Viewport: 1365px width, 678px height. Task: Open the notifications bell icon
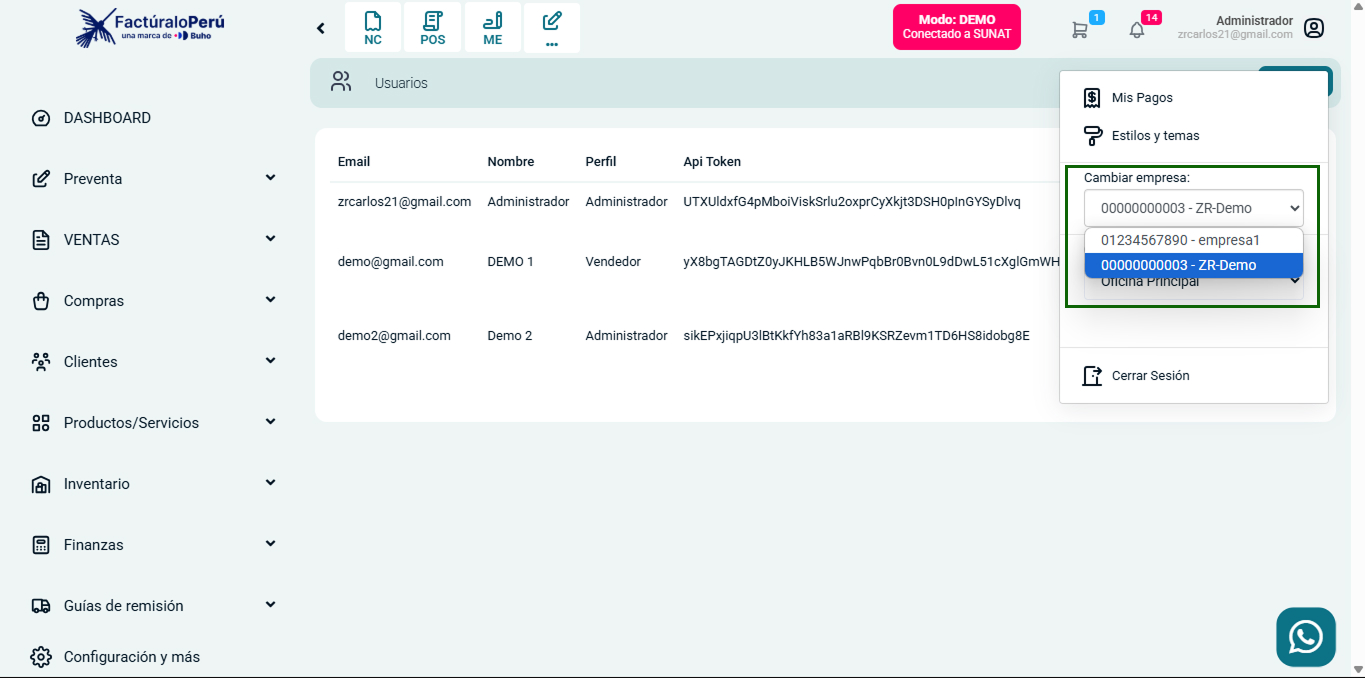1136,30
